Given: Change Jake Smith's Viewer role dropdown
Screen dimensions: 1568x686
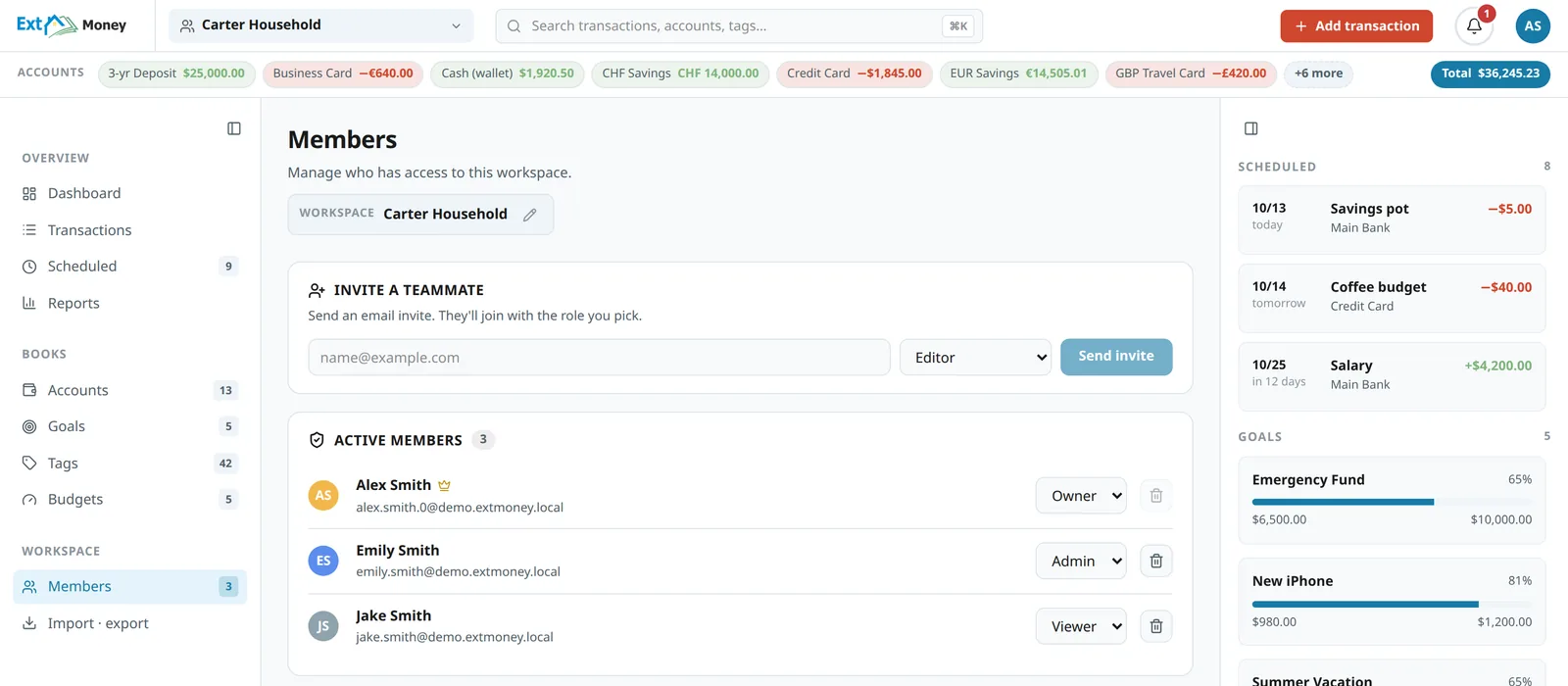Looking at the screenshot, I should (1081, 626).
